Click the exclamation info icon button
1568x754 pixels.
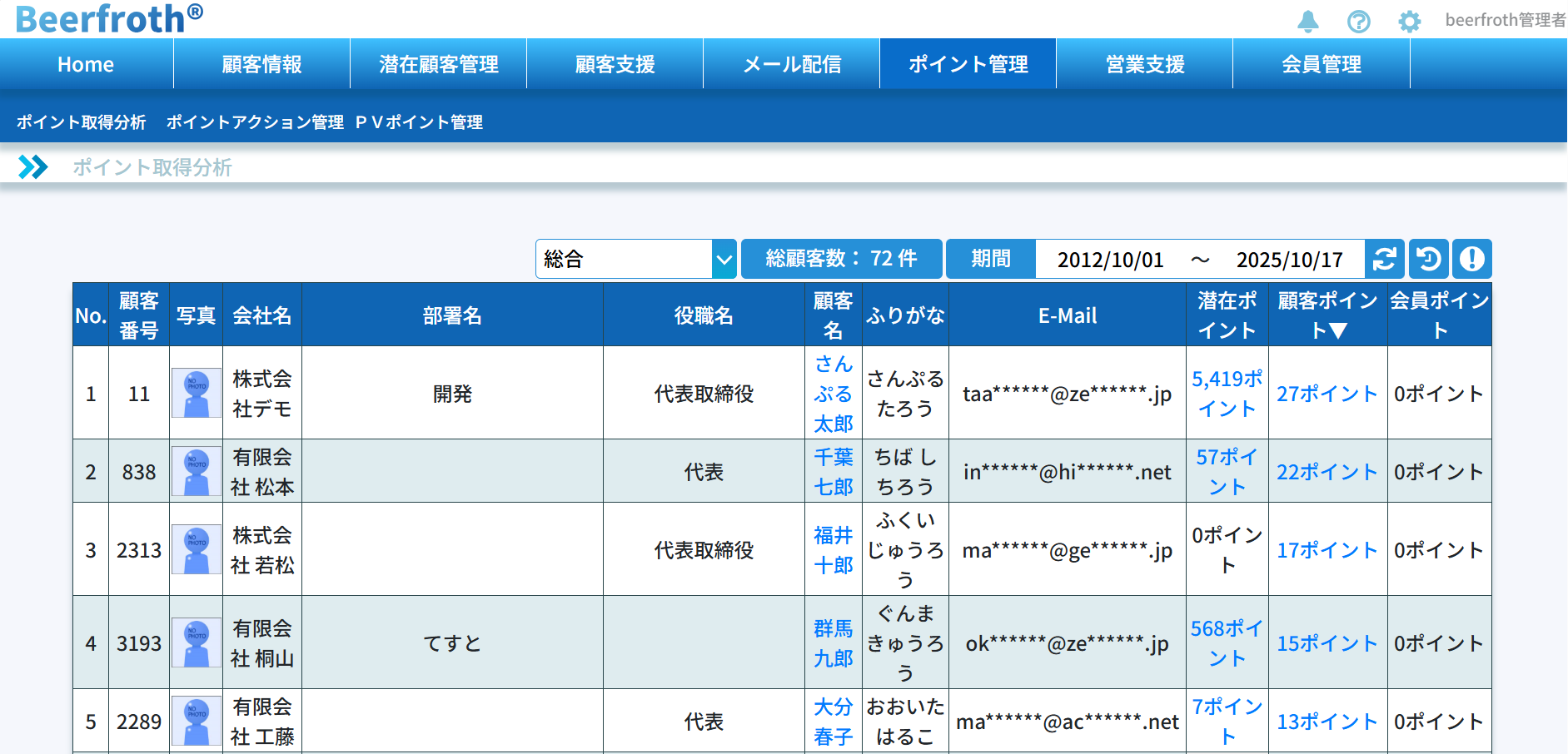tap(1471, 259)
